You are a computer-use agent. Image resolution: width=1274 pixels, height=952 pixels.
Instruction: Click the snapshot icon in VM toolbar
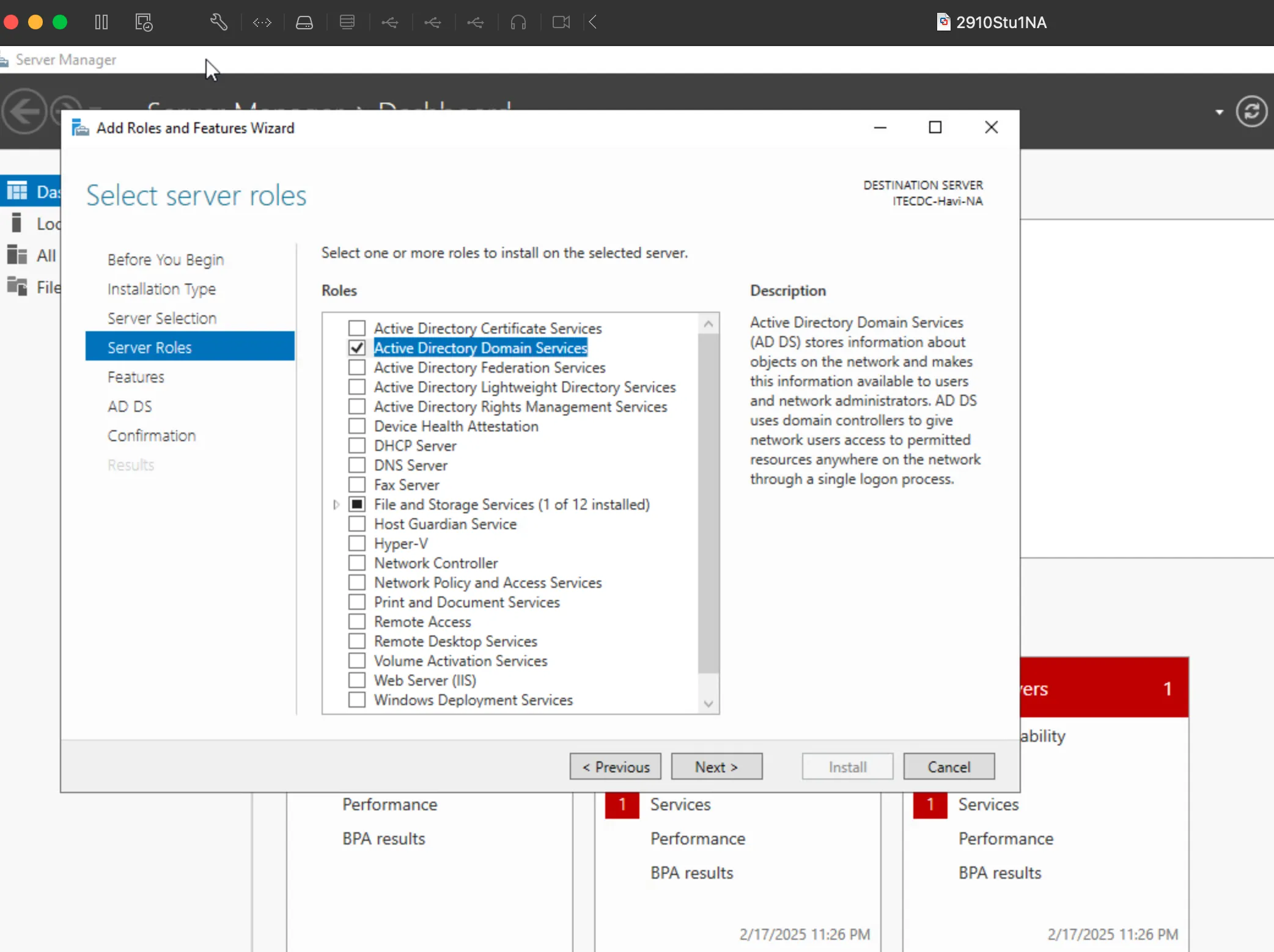144,23
